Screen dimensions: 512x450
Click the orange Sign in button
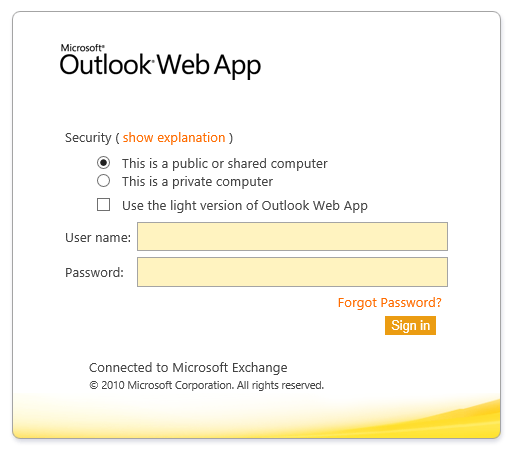tap(410, 325)
